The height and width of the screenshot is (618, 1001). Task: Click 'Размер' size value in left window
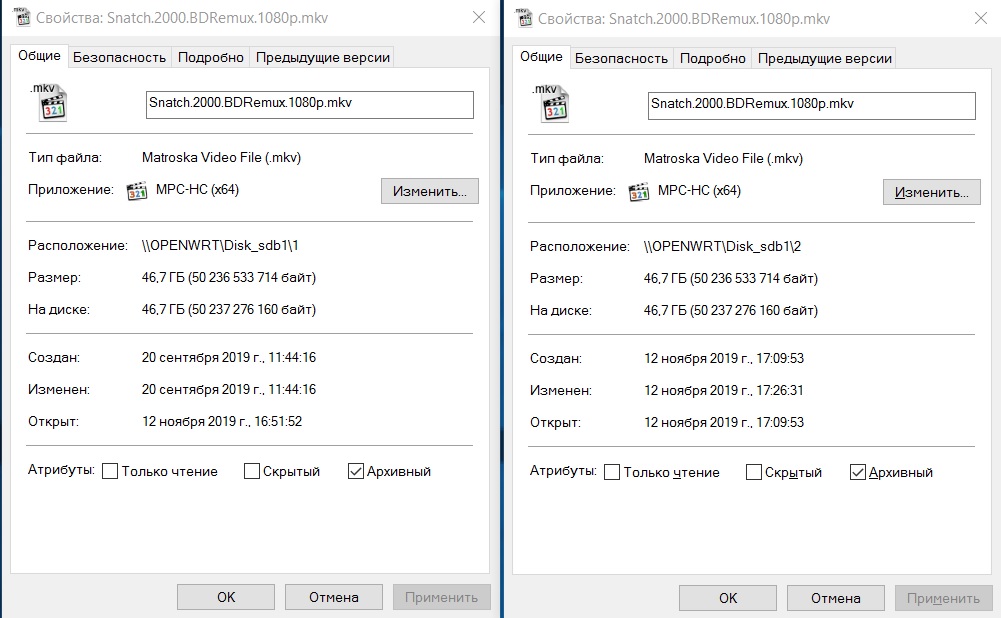point(229,277)
